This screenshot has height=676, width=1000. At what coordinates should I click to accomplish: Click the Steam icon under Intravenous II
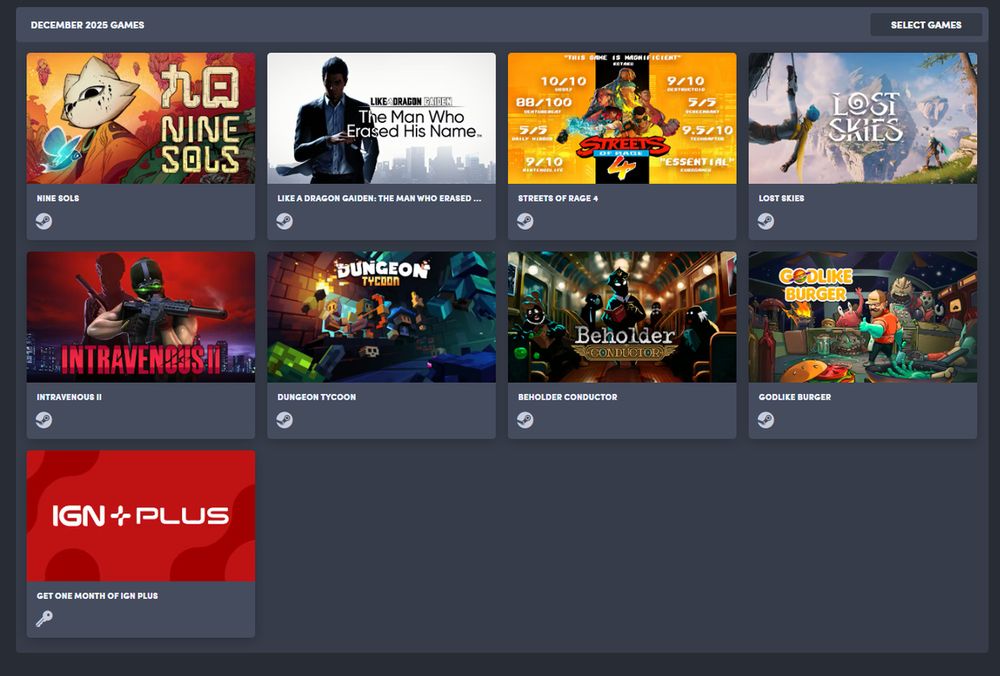point(44,420)
